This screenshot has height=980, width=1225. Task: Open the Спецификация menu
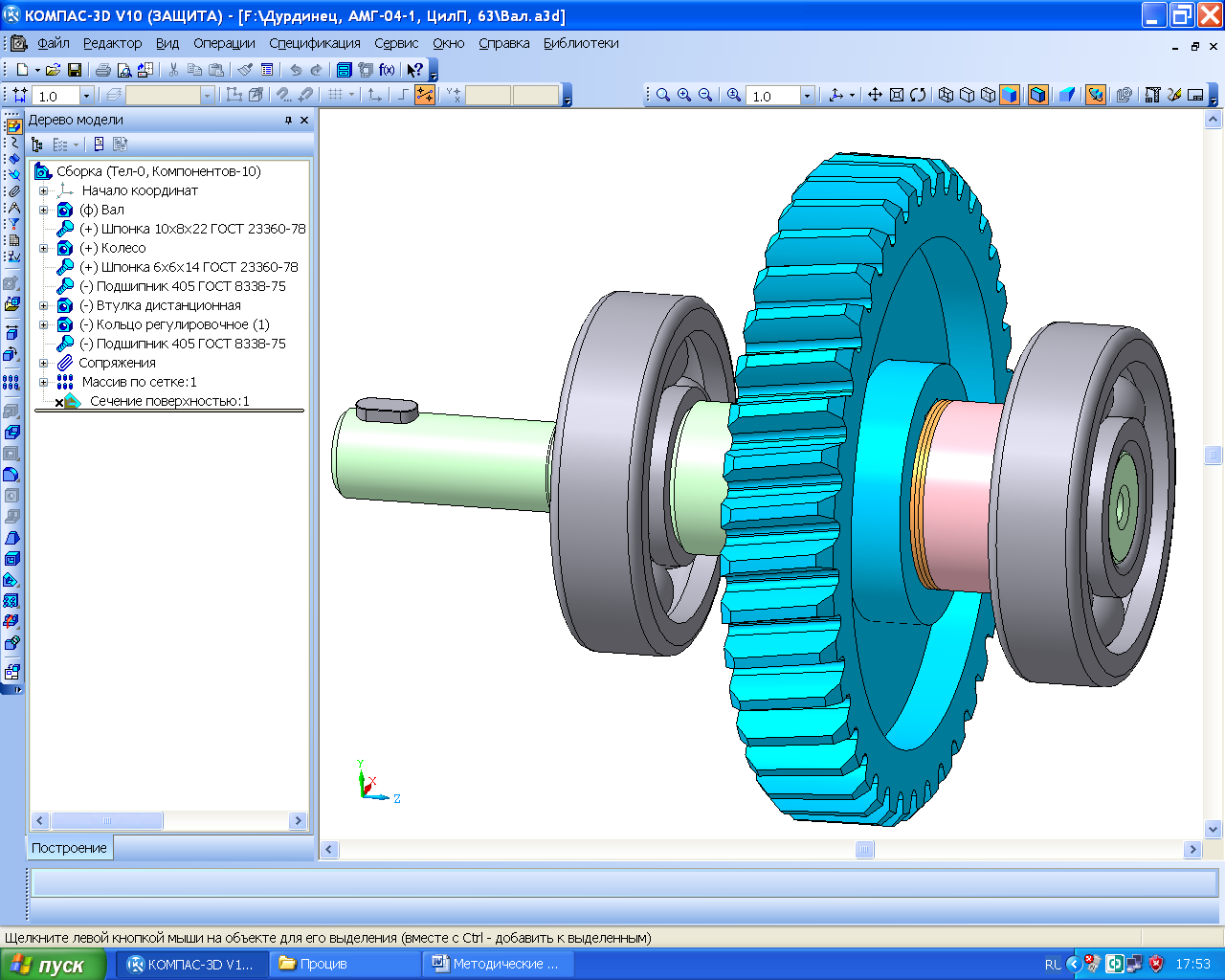[315, 43]
